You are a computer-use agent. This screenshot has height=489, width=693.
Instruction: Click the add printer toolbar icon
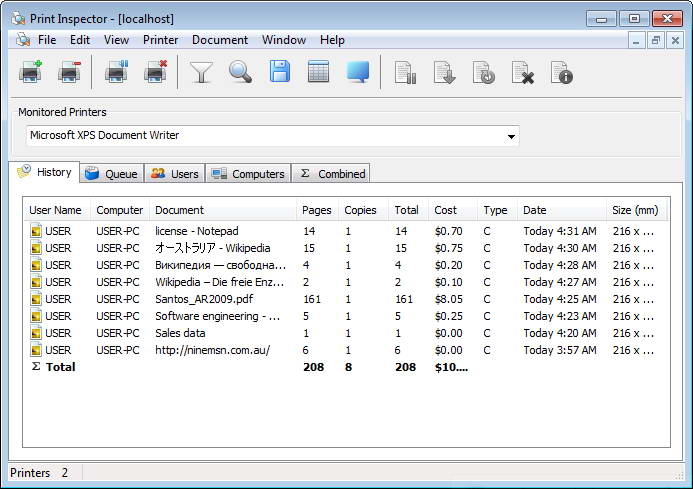[x=30, y=72]
